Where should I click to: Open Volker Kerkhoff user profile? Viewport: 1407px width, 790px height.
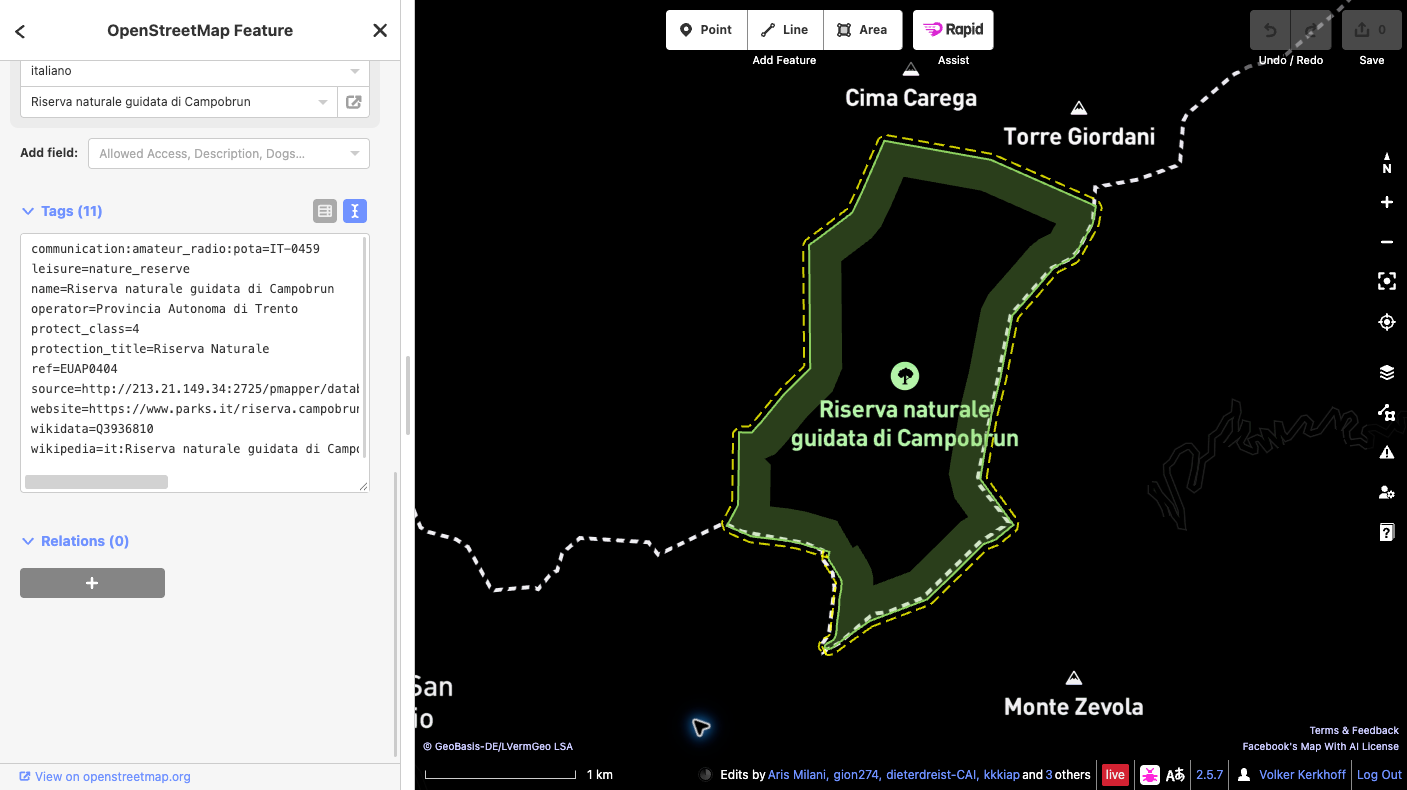tap(1302, 775)
